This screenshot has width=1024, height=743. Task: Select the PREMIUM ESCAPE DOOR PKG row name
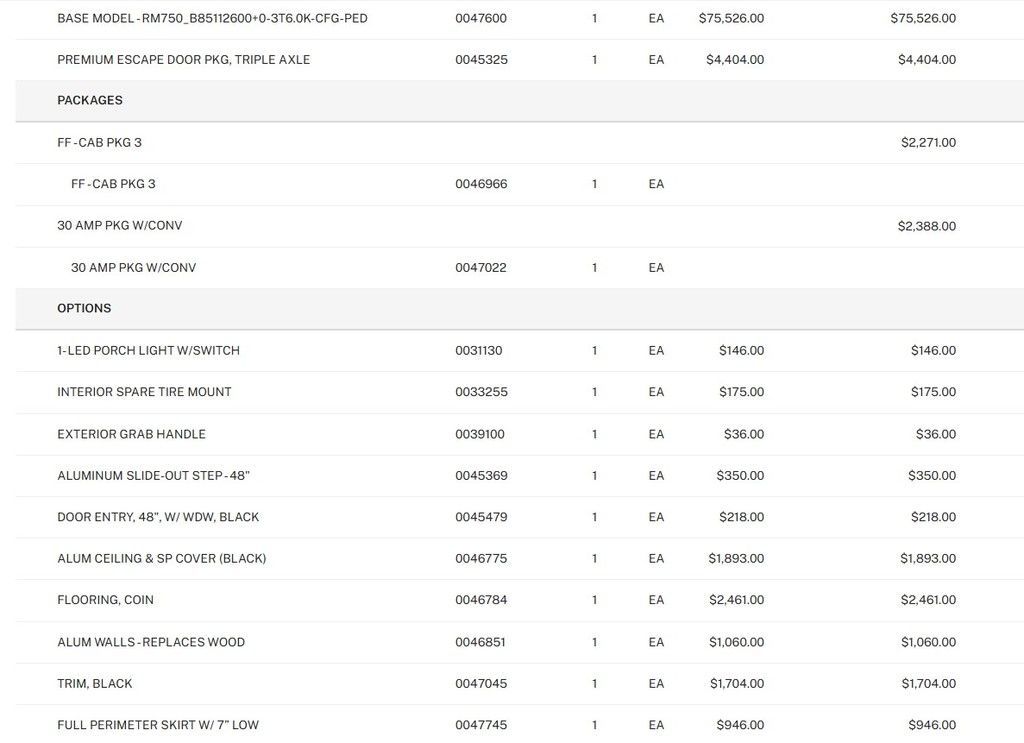tap(183, 60)
